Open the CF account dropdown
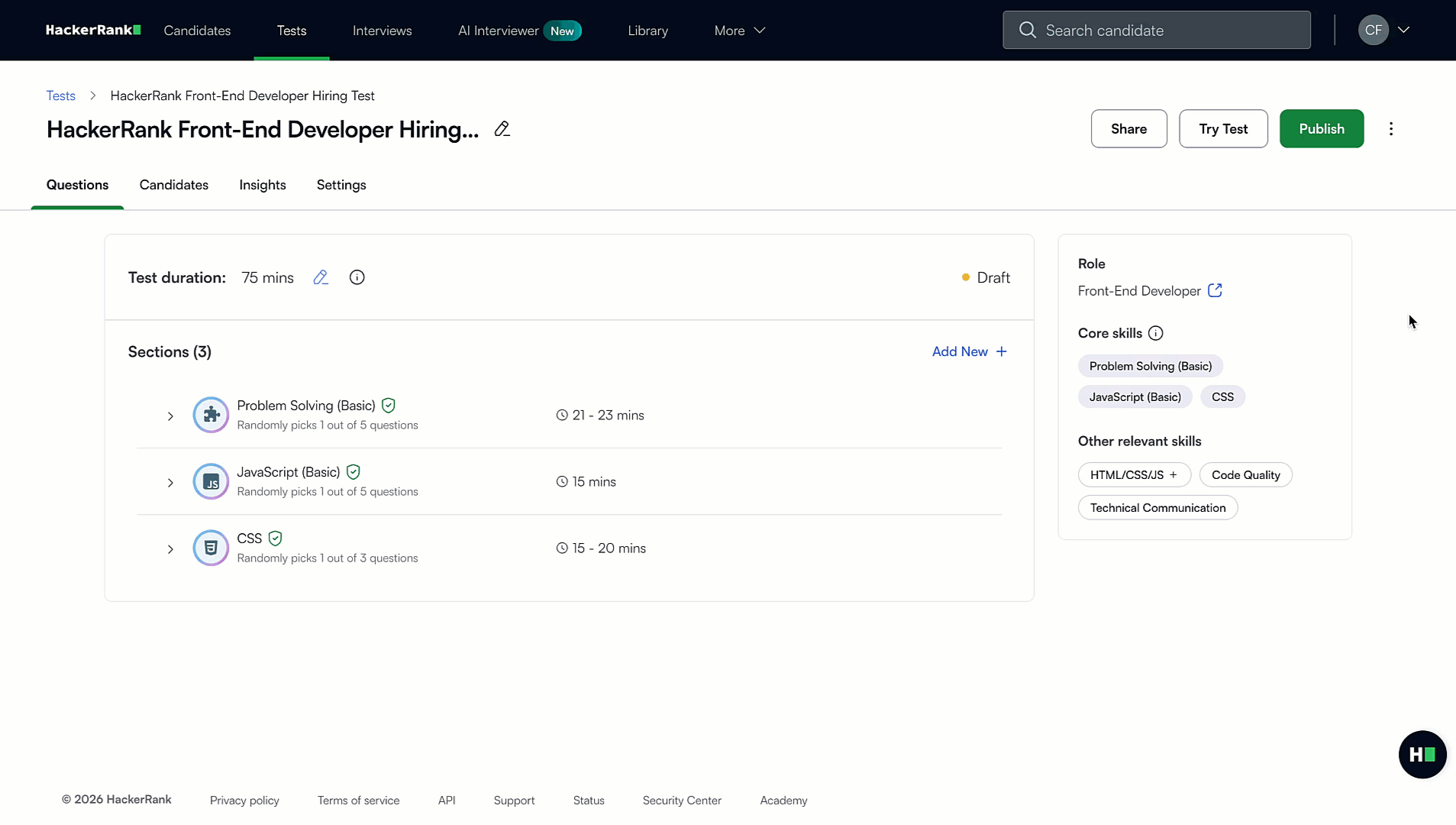Viewport: 1456px width, 825px height. (x=1384, y=30)
